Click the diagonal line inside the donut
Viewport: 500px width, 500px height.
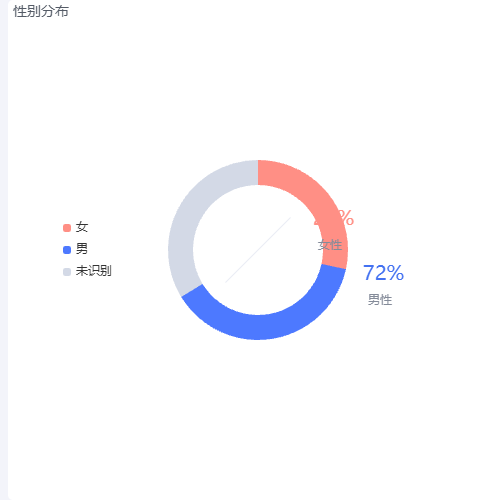coord(258,250)
